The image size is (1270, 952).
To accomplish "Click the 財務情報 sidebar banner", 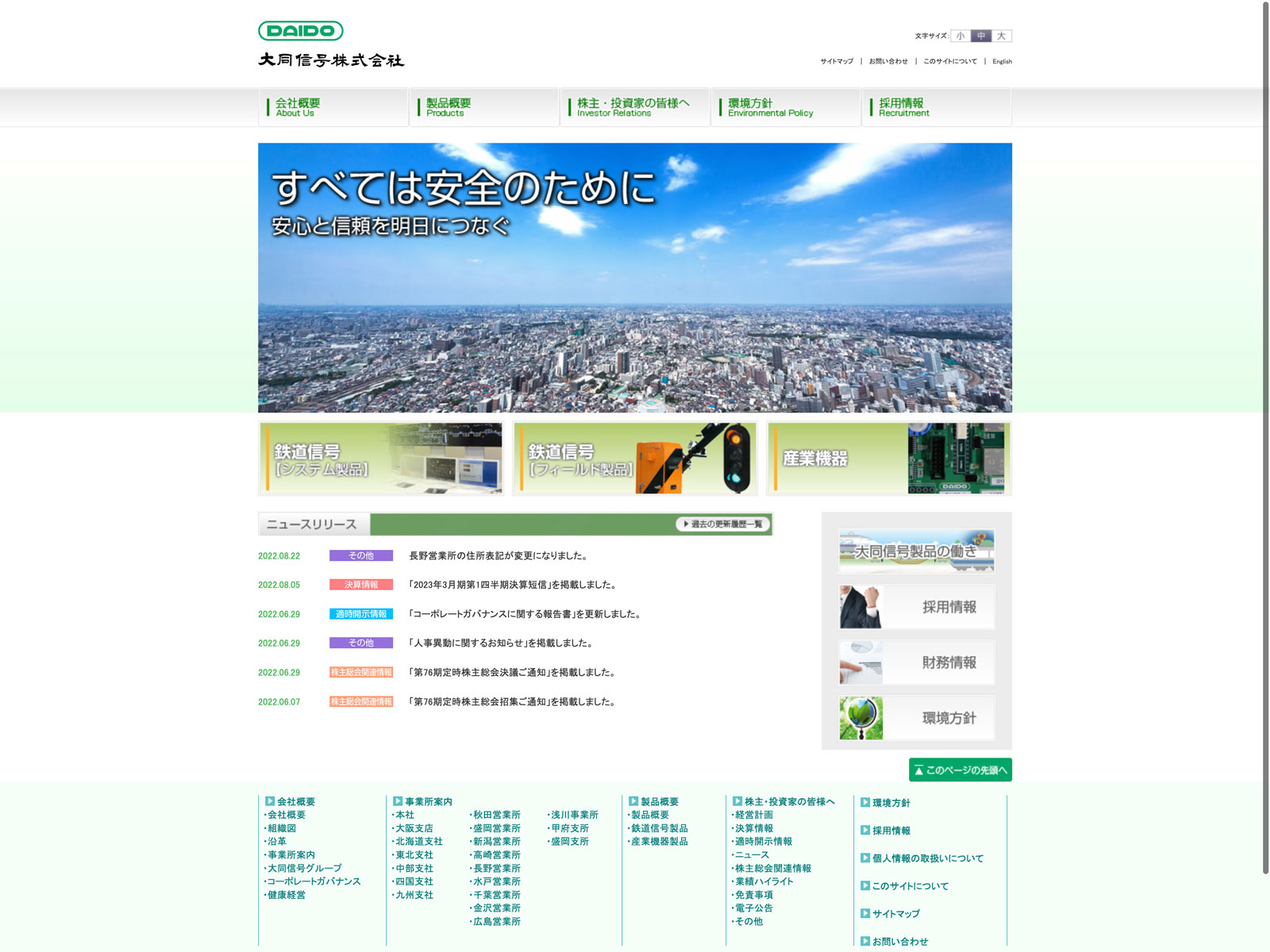I will pos(916,662).
